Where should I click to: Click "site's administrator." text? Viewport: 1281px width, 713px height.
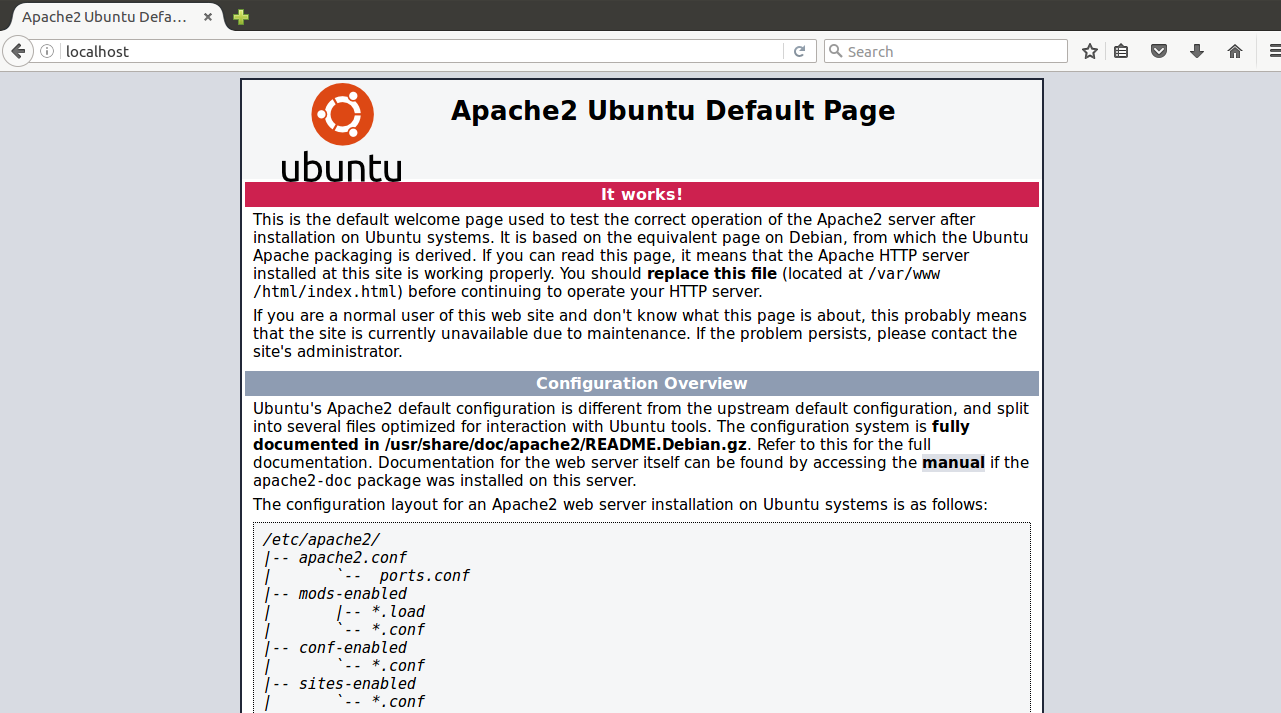(328, 352)
